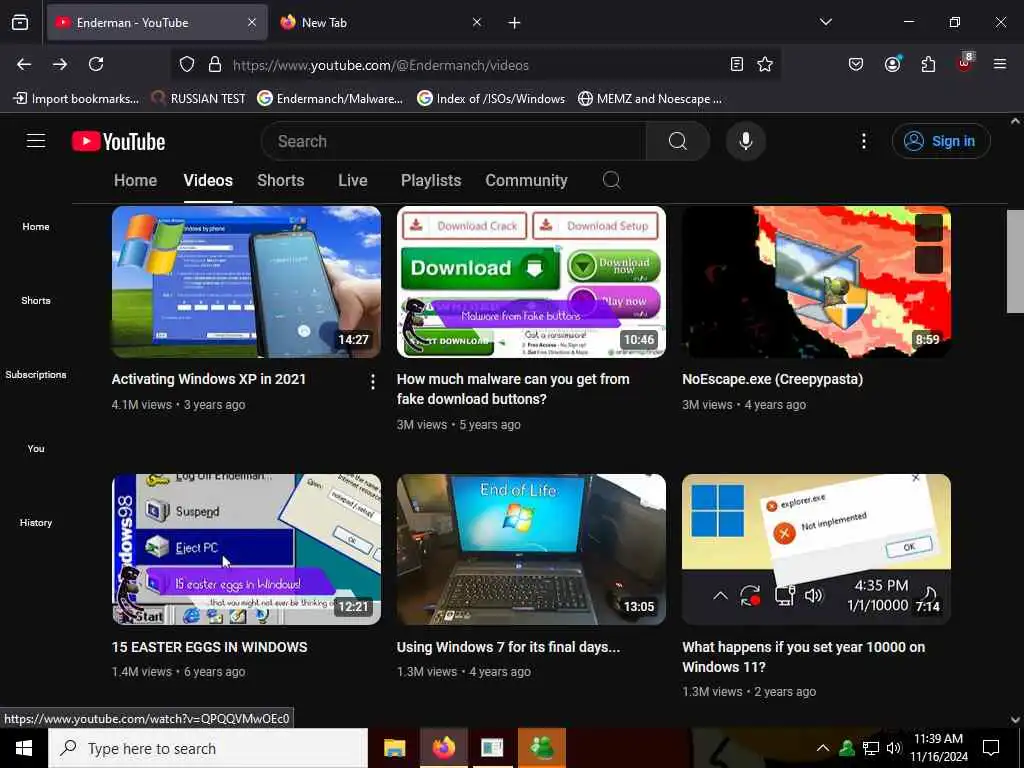The width and height of the screenshot is (1024, 768).
Task: Open Home in YouTube sidebar
Action: (36, 227)
